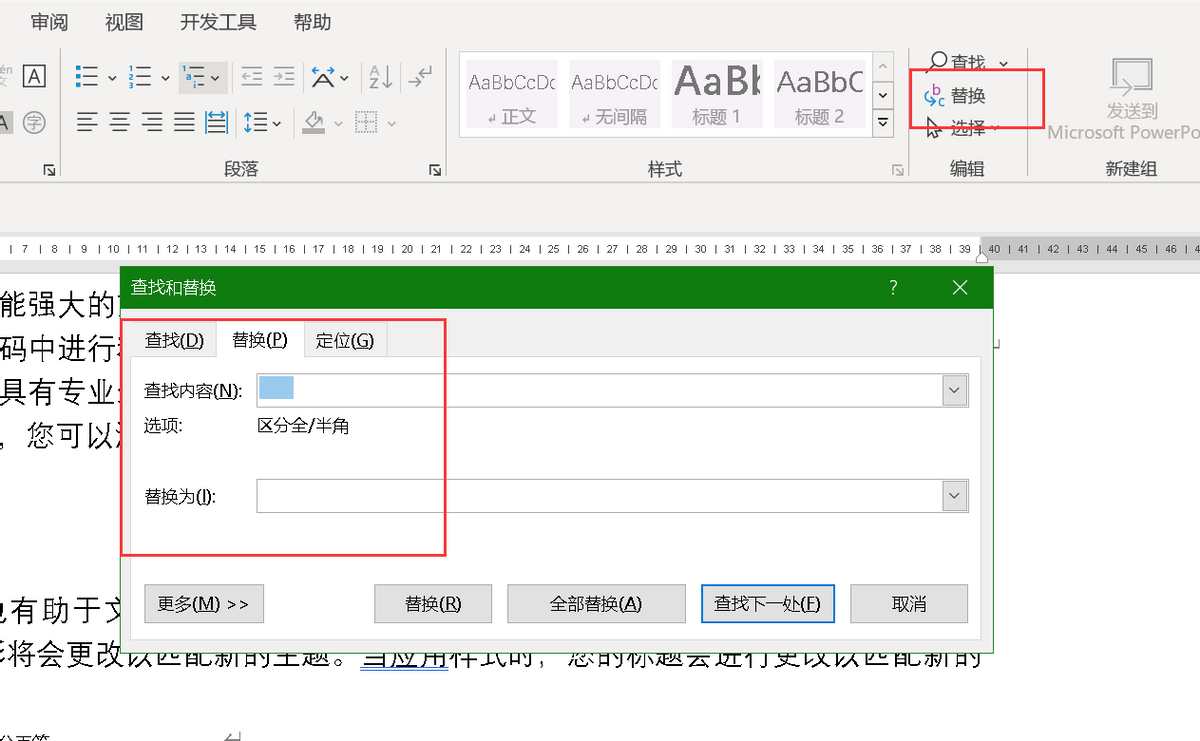Justify paragraph text
This screenshot has height=741, width=1200.
pos(184,122)
